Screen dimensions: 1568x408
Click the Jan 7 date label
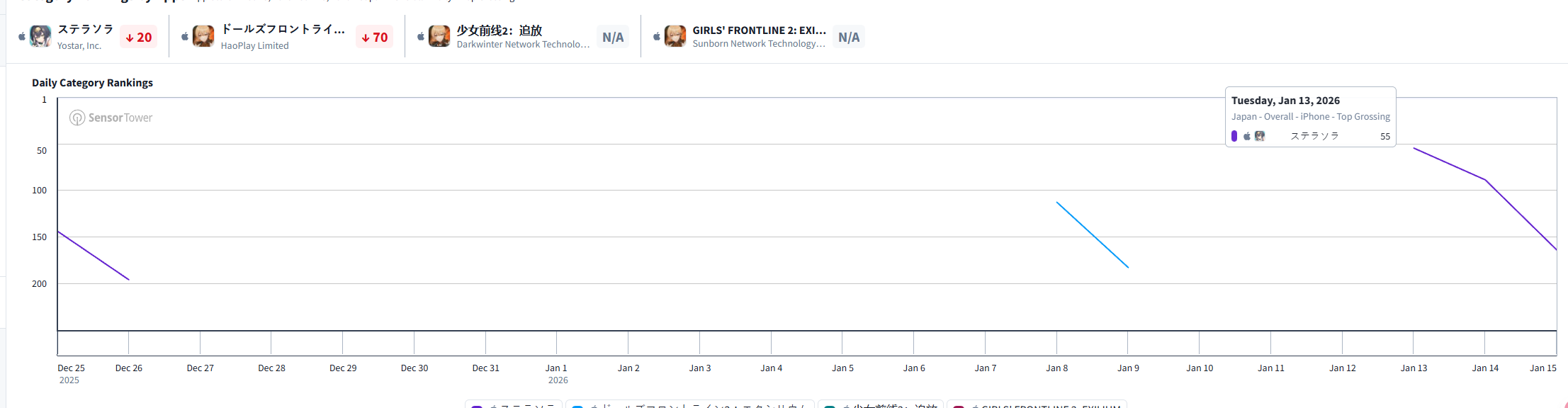click(x=986, y=368)
